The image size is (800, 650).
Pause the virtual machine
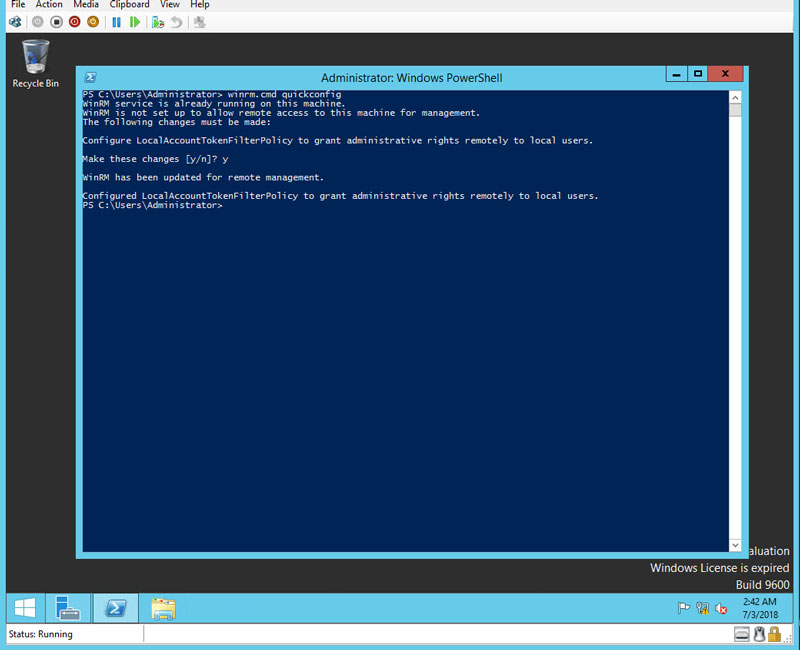pos(116,21)
